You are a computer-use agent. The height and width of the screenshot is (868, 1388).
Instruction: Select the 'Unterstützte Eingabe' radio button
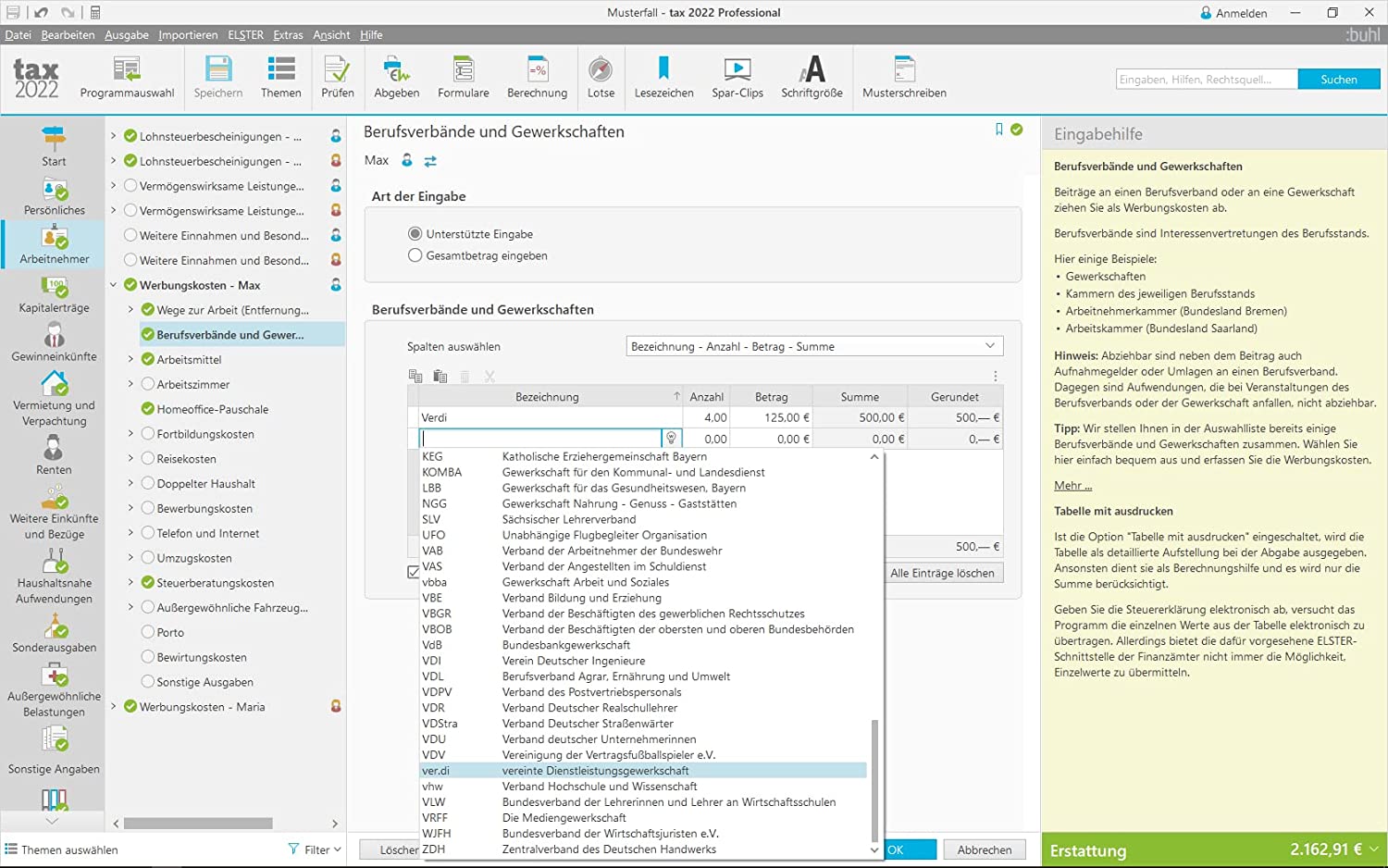click(415, 234)
